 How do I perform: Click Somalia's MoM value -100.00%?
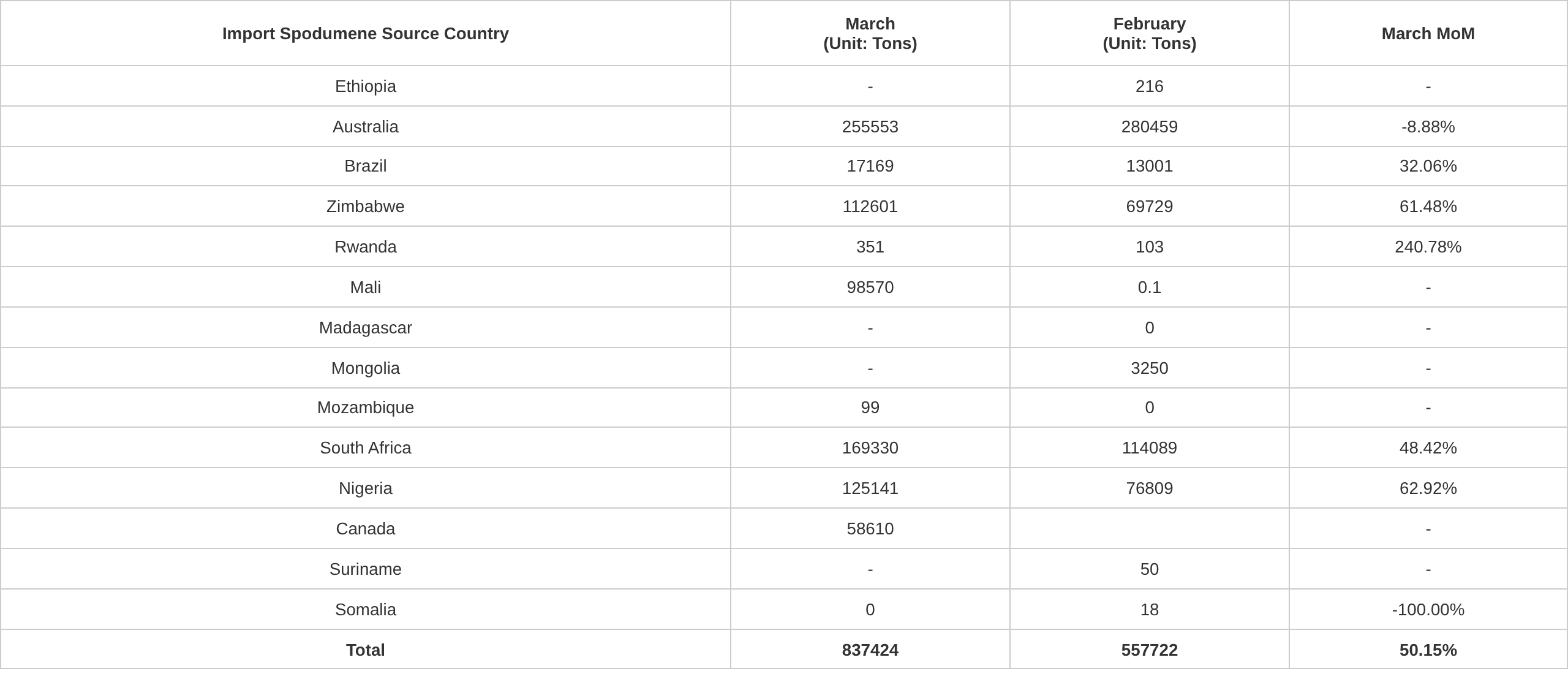pyautogui.click(x=1428, y=610)
